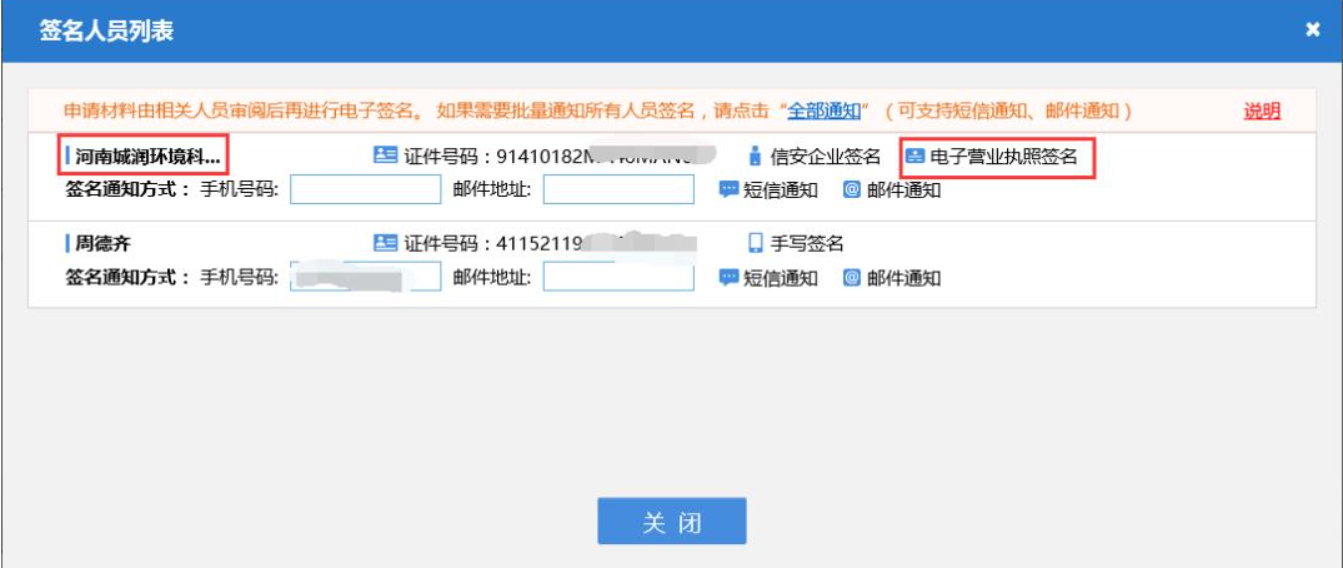Click the 手写签名 tablet icon for 周德齐
1343x568 pixels.
pyautogui.click(x=756, y=243)
